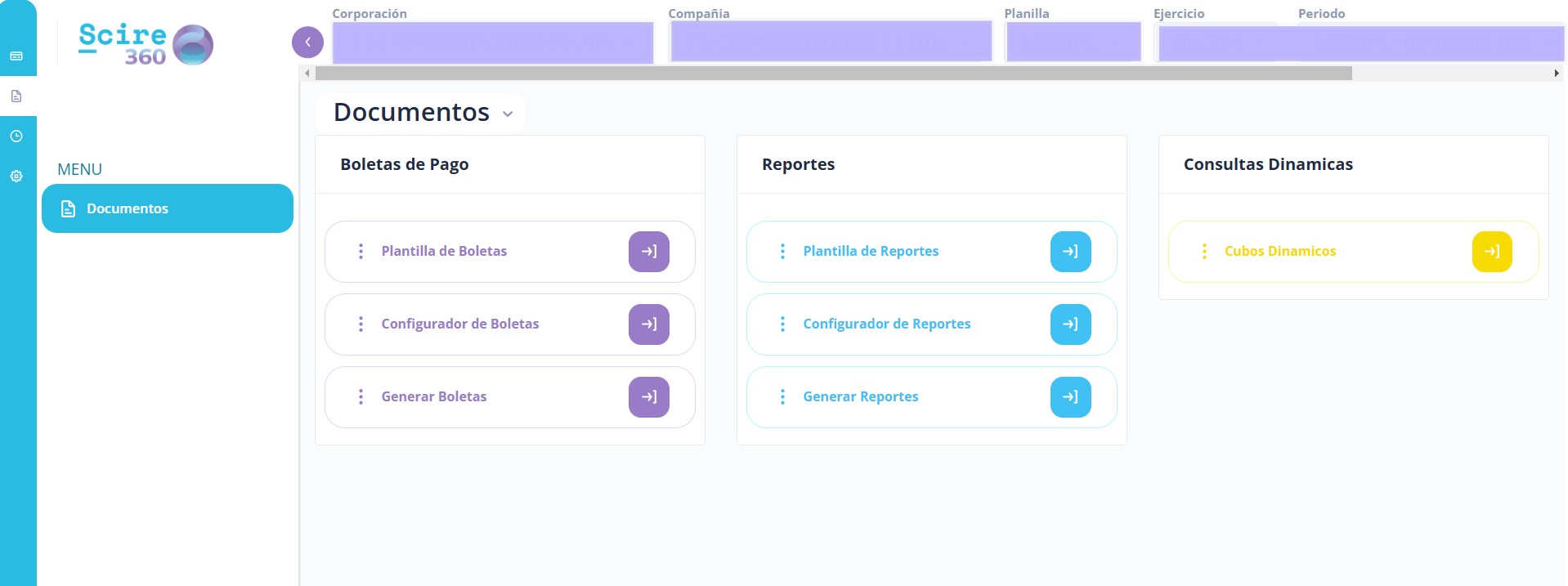Screen dimensions: 1568x586
Task: Open the Generar Reportes link
Action: click(860, 397)
